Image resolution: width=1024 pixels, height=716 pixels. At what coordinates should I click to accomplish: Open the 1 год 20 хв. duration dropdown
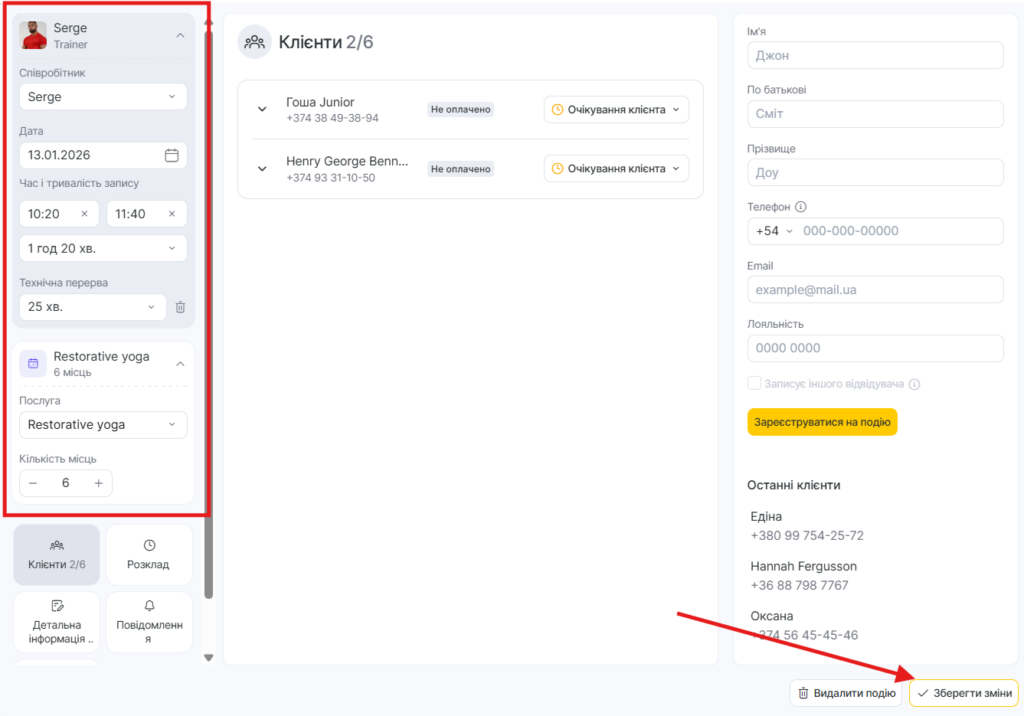click(103, 248)
